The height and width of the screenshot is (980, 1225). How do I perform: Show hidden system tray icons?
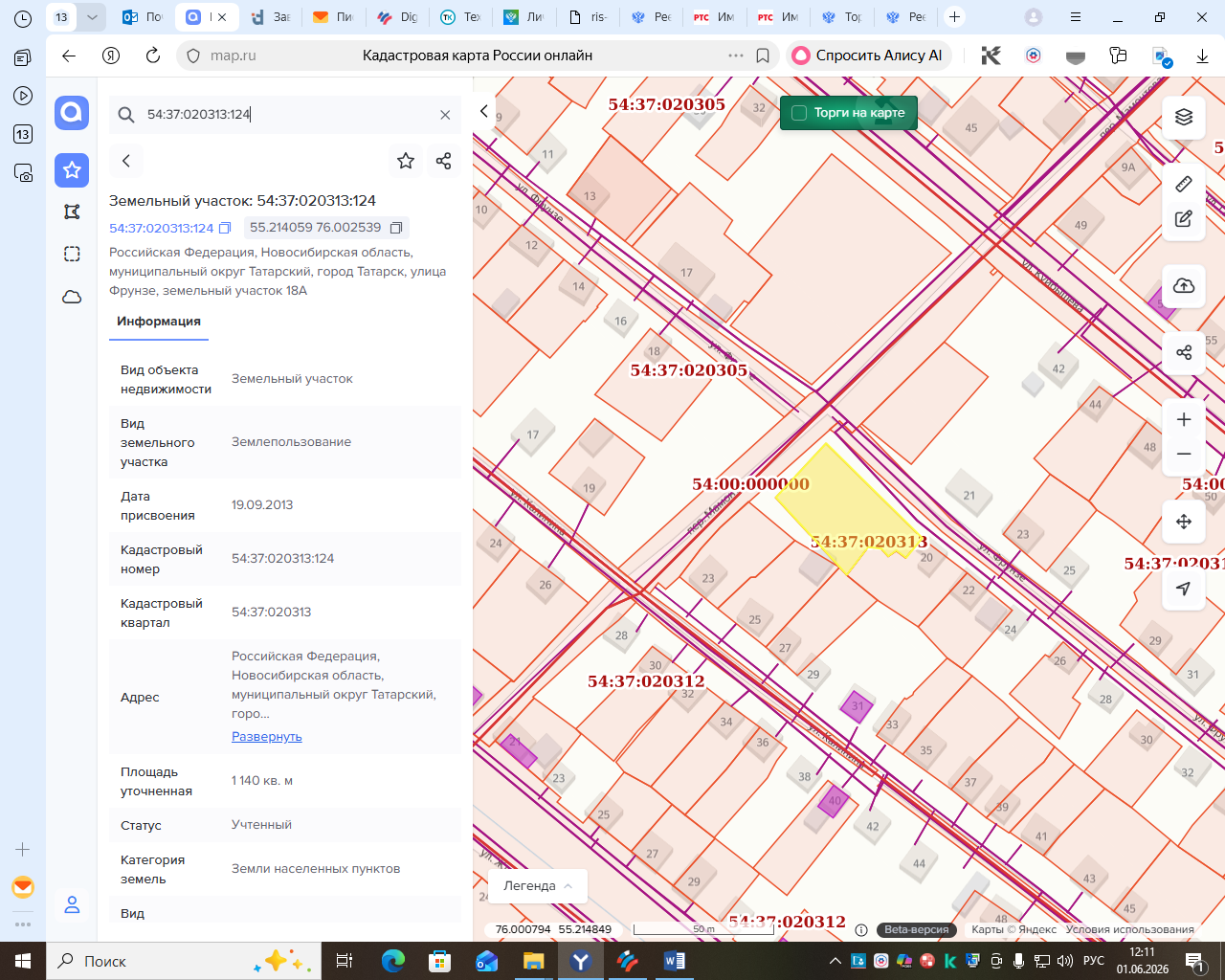[835, 961]
